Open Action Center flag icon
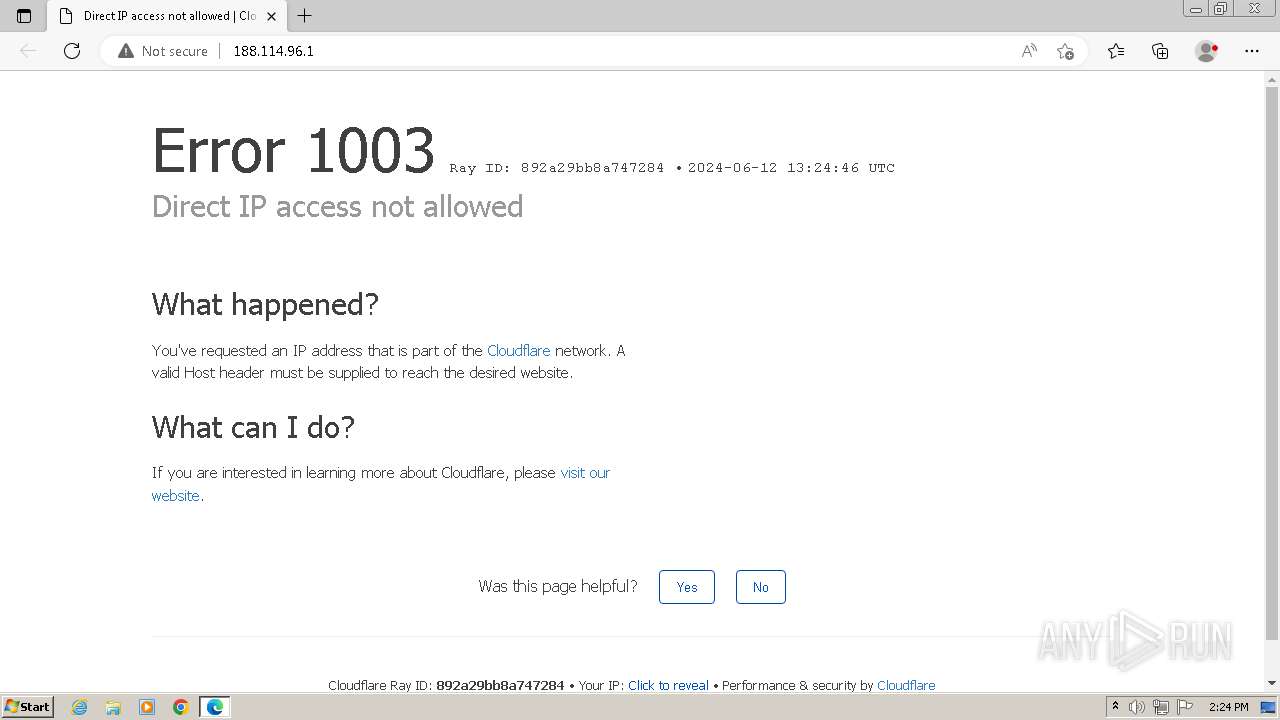 [x=1185, y=707]
